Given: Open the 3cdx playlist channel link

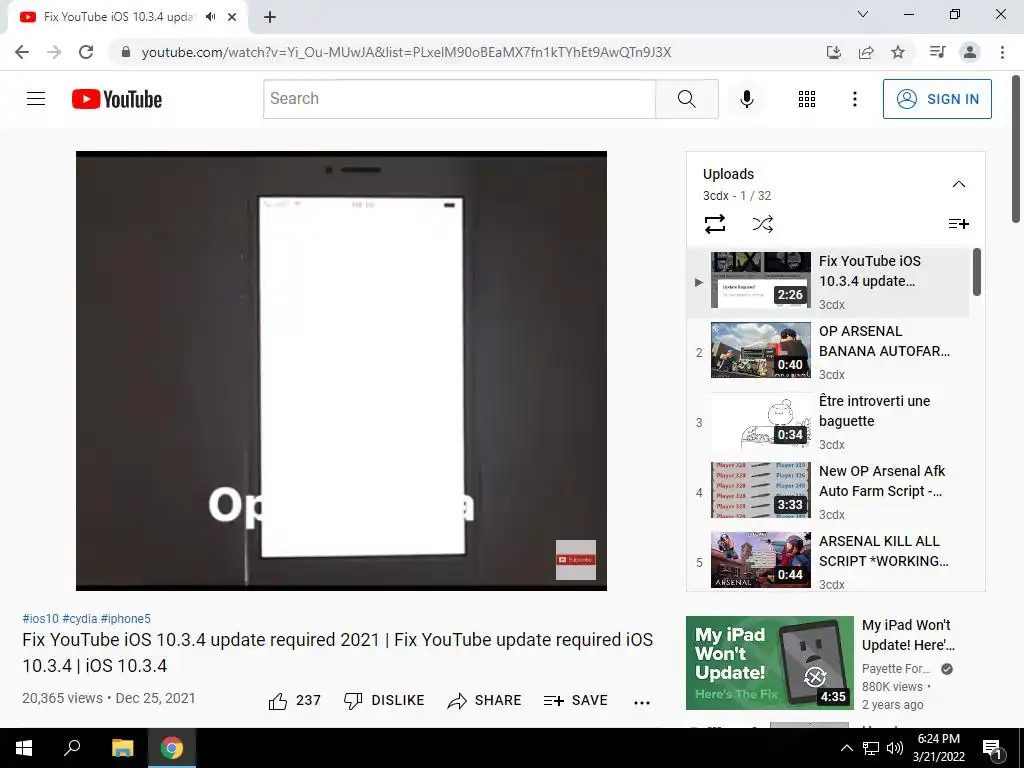Looking at the screenshot, I should (x=715, y=196).
